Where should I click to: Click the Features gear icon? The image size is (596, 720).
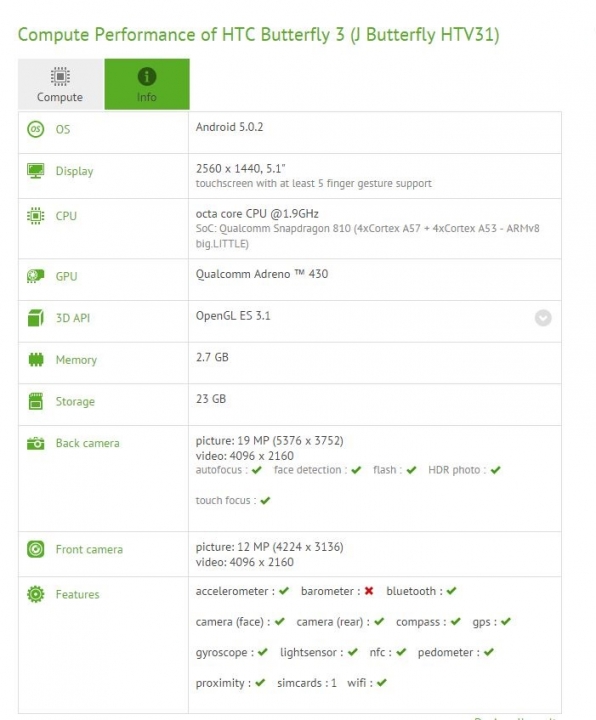[35, 594]
